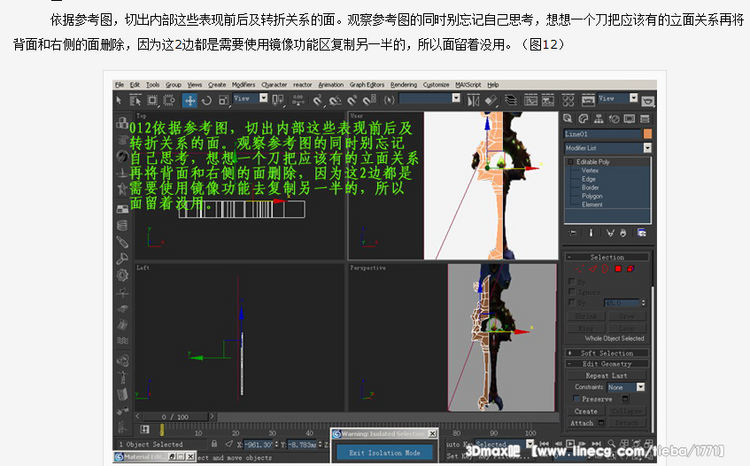The image size is (750, 466).
Task: Toggle the Spinner Snap icon
Action: click(369, 100)
